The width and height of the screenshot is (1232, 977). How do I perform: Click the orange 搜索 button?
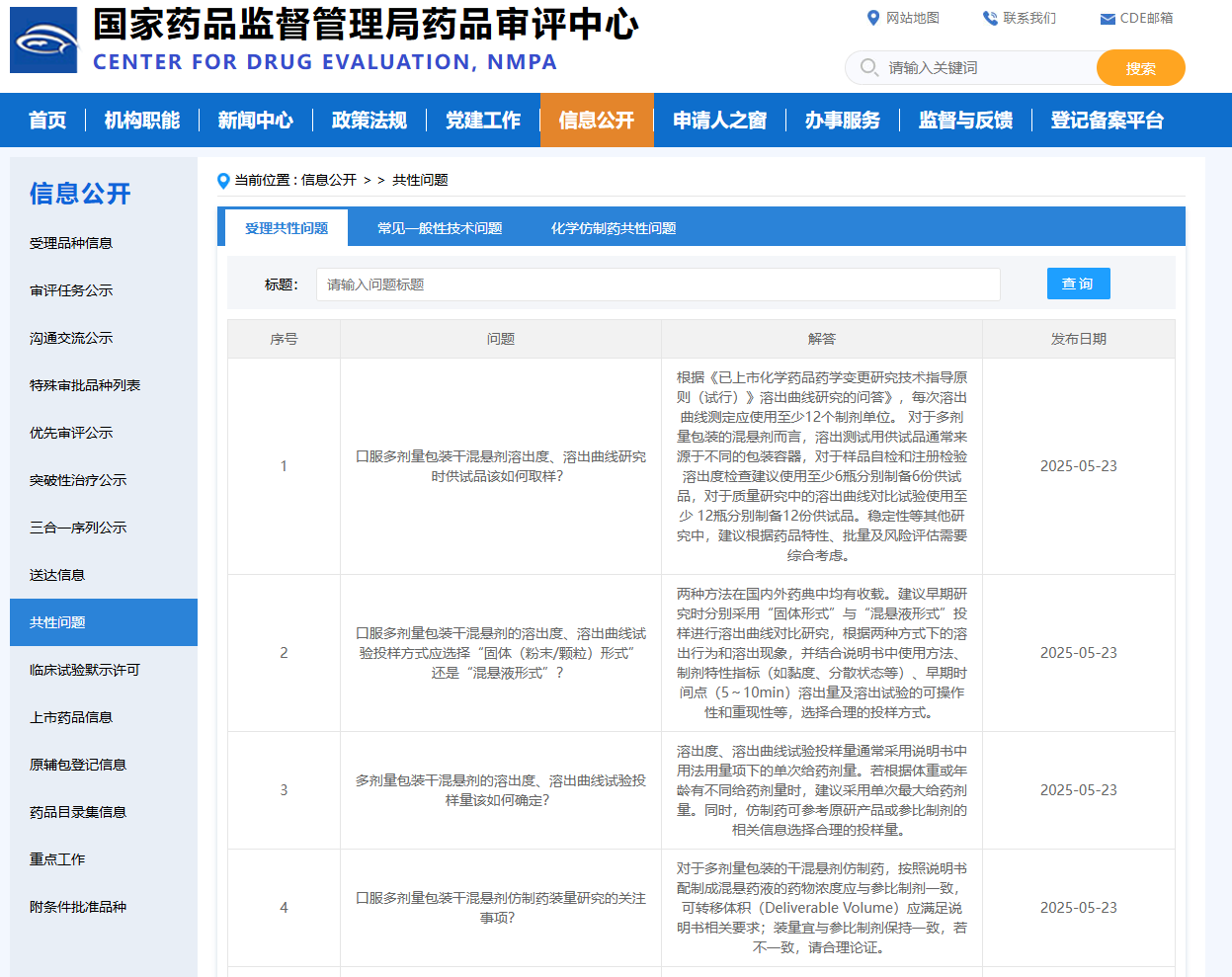[1140, 68]
